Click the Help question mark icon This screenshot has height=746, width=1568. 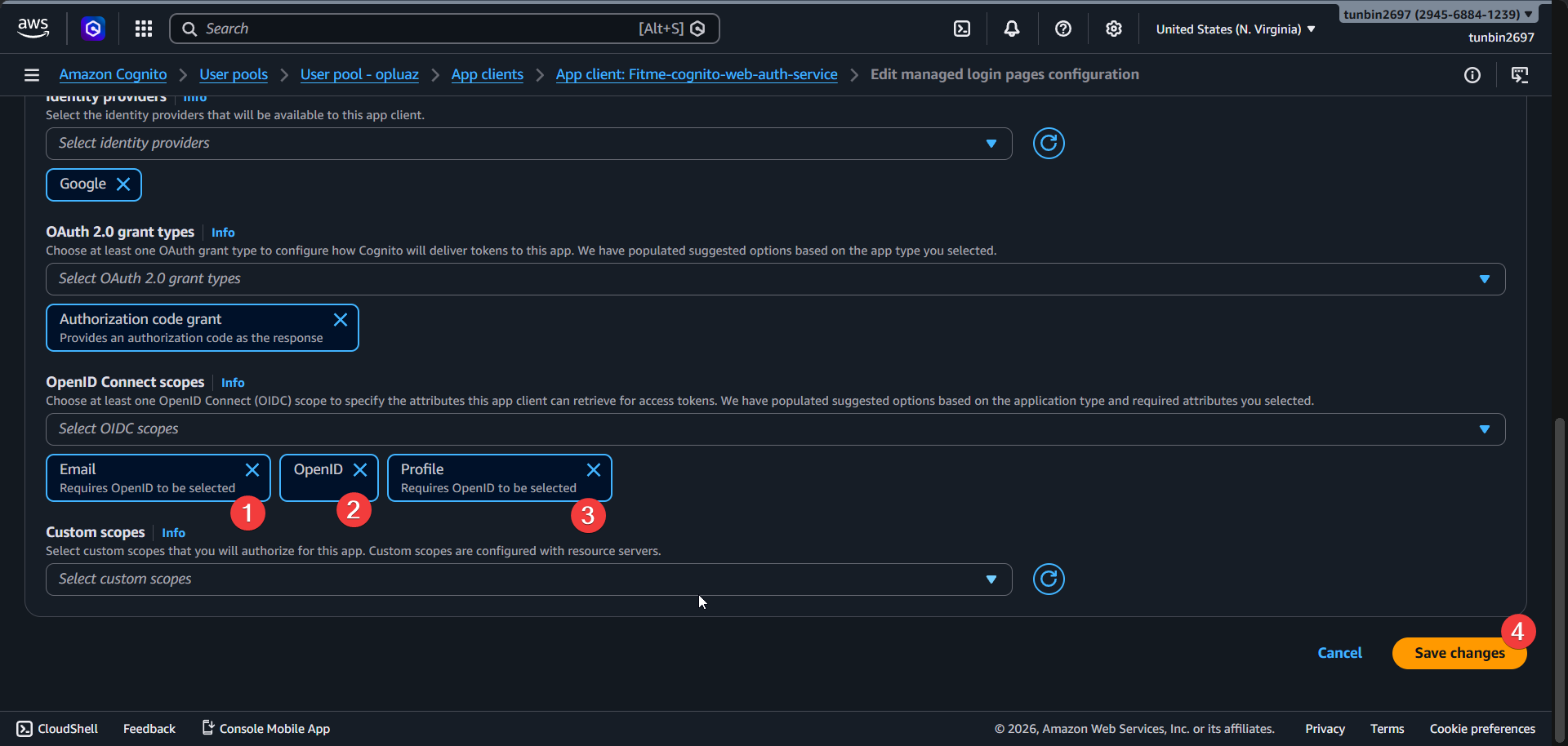tap(1062, 28)
